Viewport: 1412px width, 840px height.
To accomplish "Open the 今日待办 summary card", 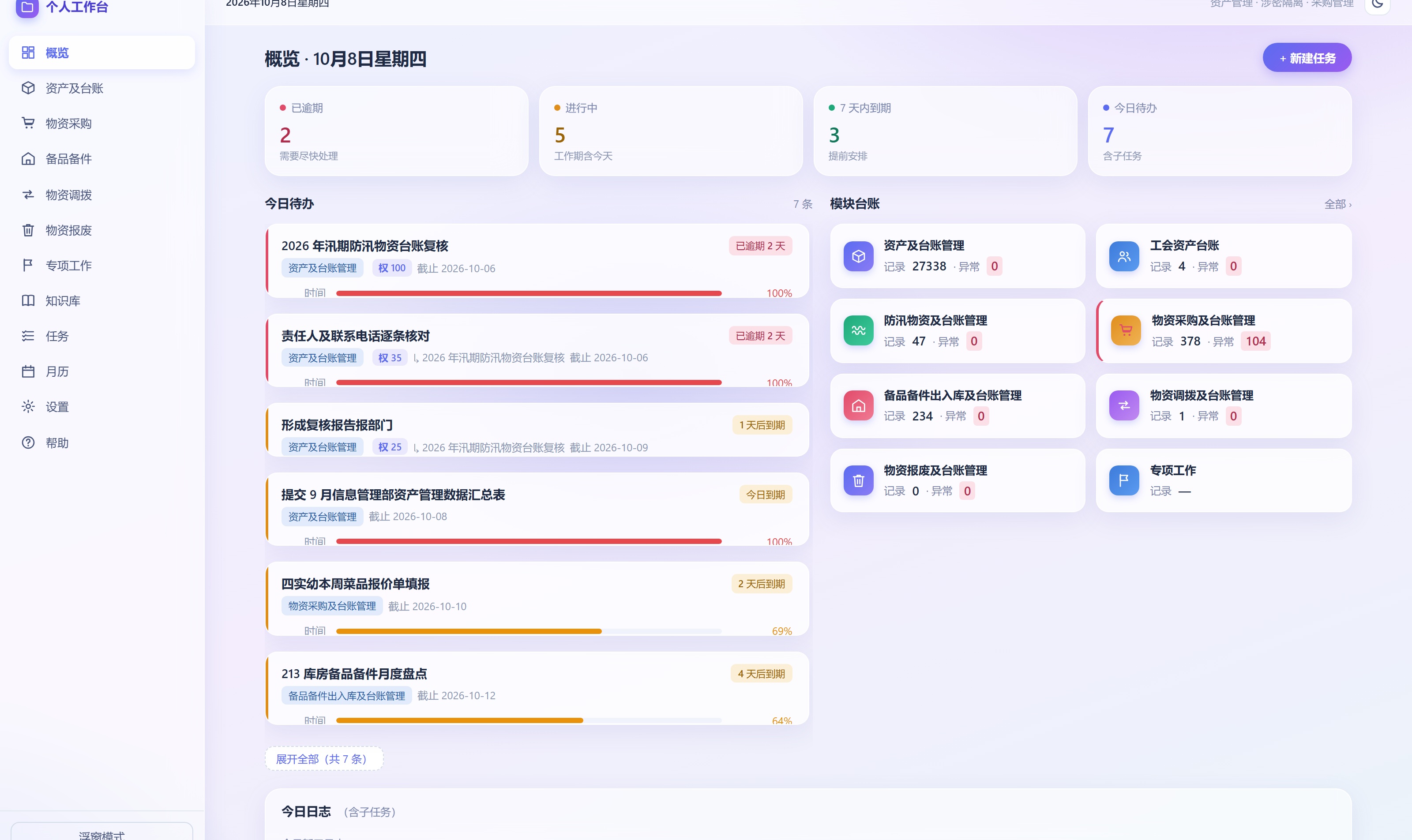I will click(x=1220, y=131).
